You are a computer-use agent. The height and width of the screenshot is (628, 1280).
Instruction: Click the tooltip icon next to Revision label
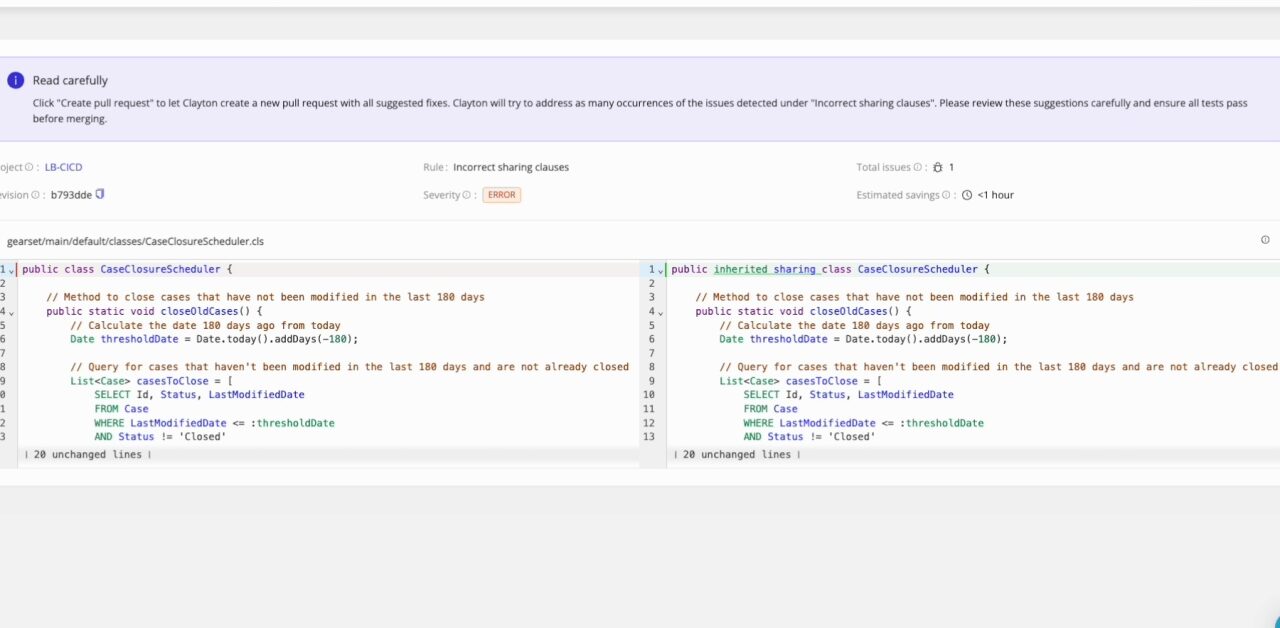pyautogui.click(x=36, y=195)
